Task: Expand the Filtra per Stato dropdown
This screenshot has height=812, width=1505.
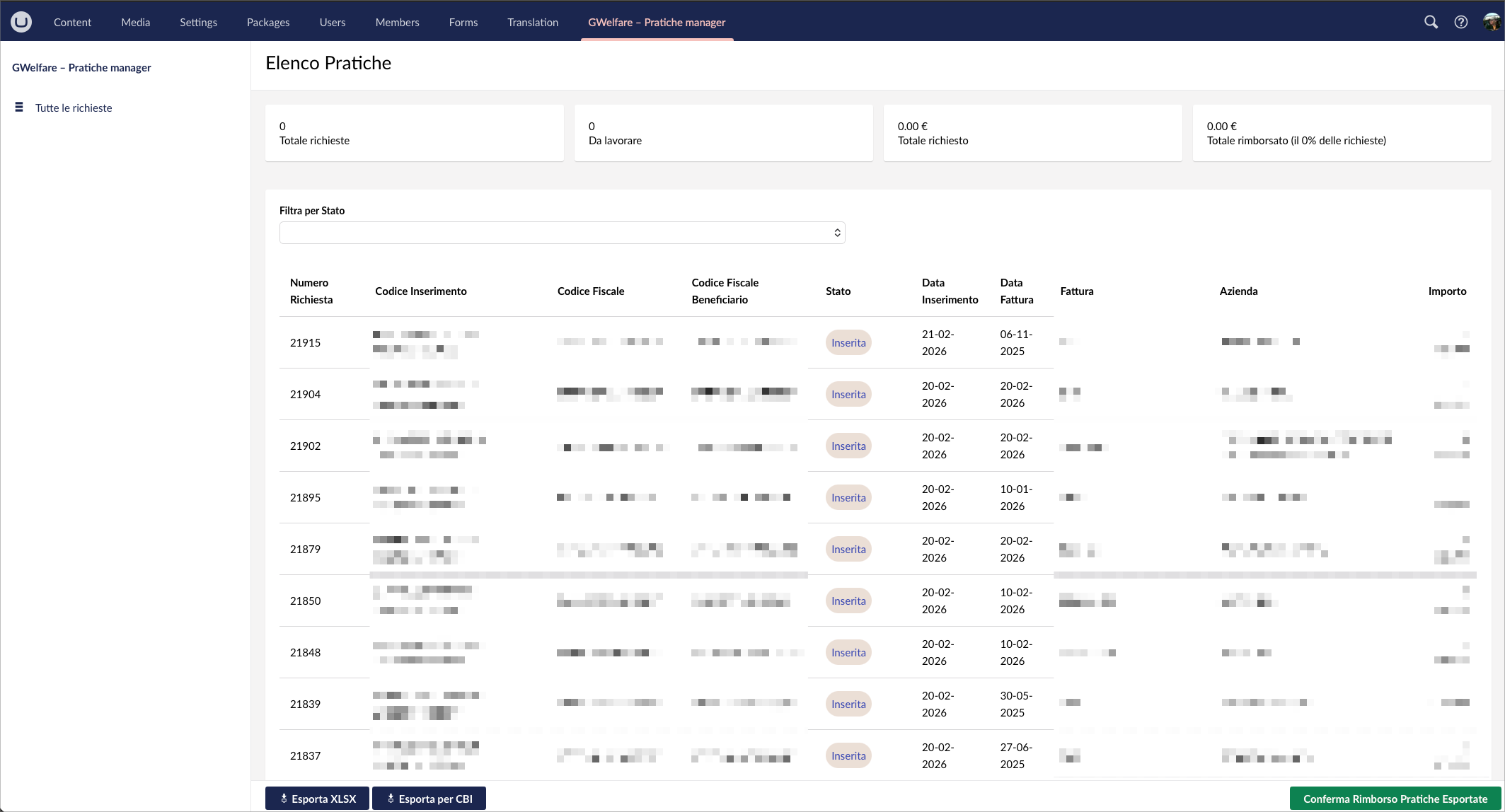Action: point(562,233)
